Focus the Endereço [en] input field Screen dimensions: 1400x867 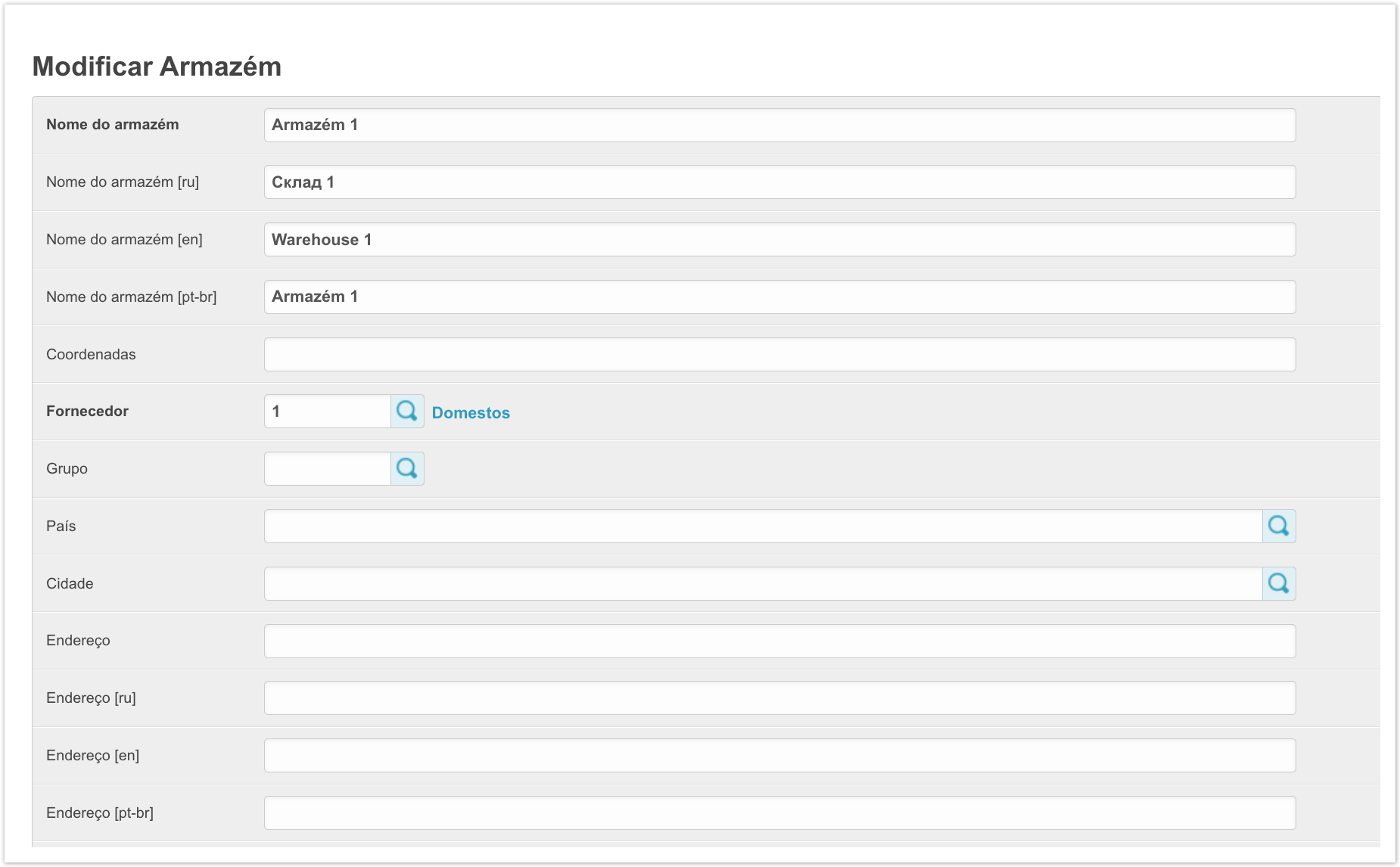[x=779, y=756]
